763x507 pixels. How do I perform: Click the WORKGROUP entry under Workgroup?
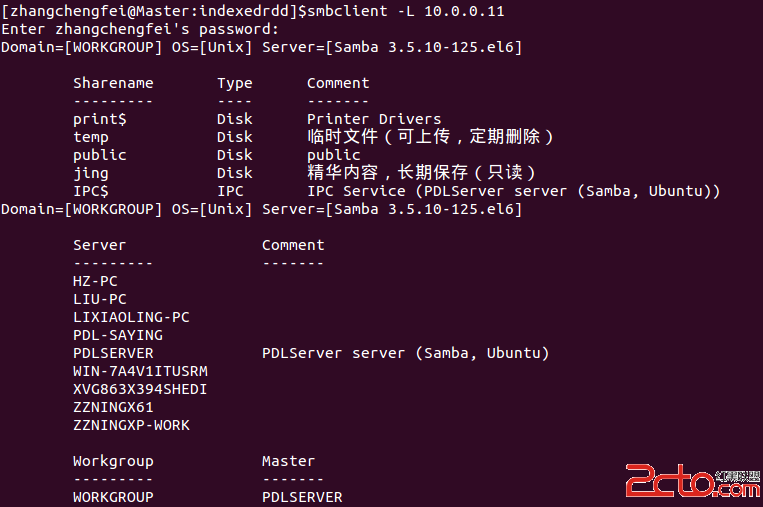(113, 497)
